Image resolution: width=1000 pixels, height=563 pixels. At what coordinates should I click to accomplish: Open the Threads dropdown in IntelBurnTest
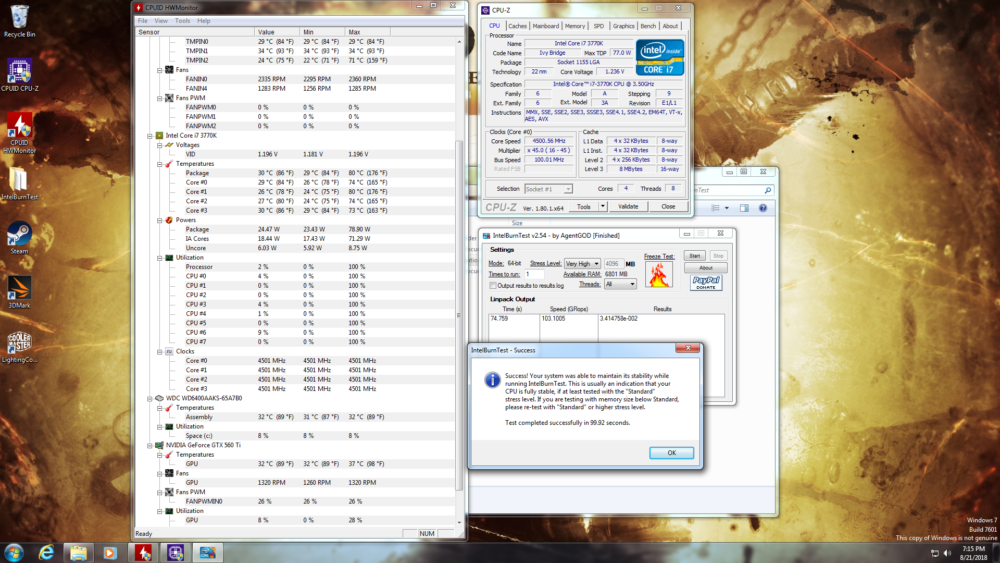[x=620, y=284]
